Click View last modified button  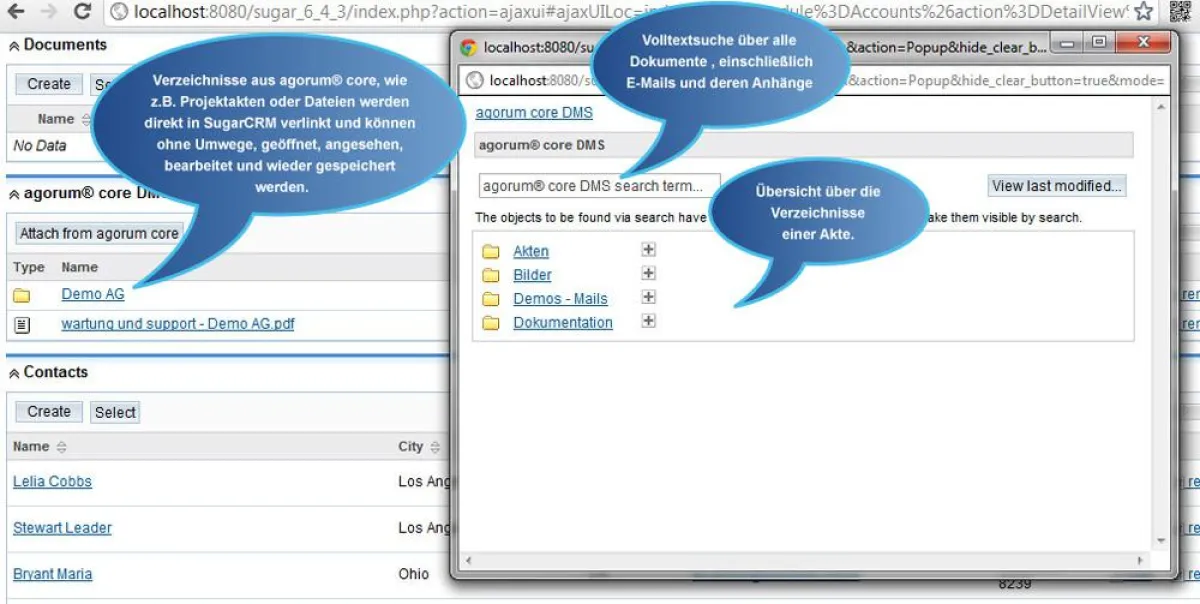(1057, 186)
